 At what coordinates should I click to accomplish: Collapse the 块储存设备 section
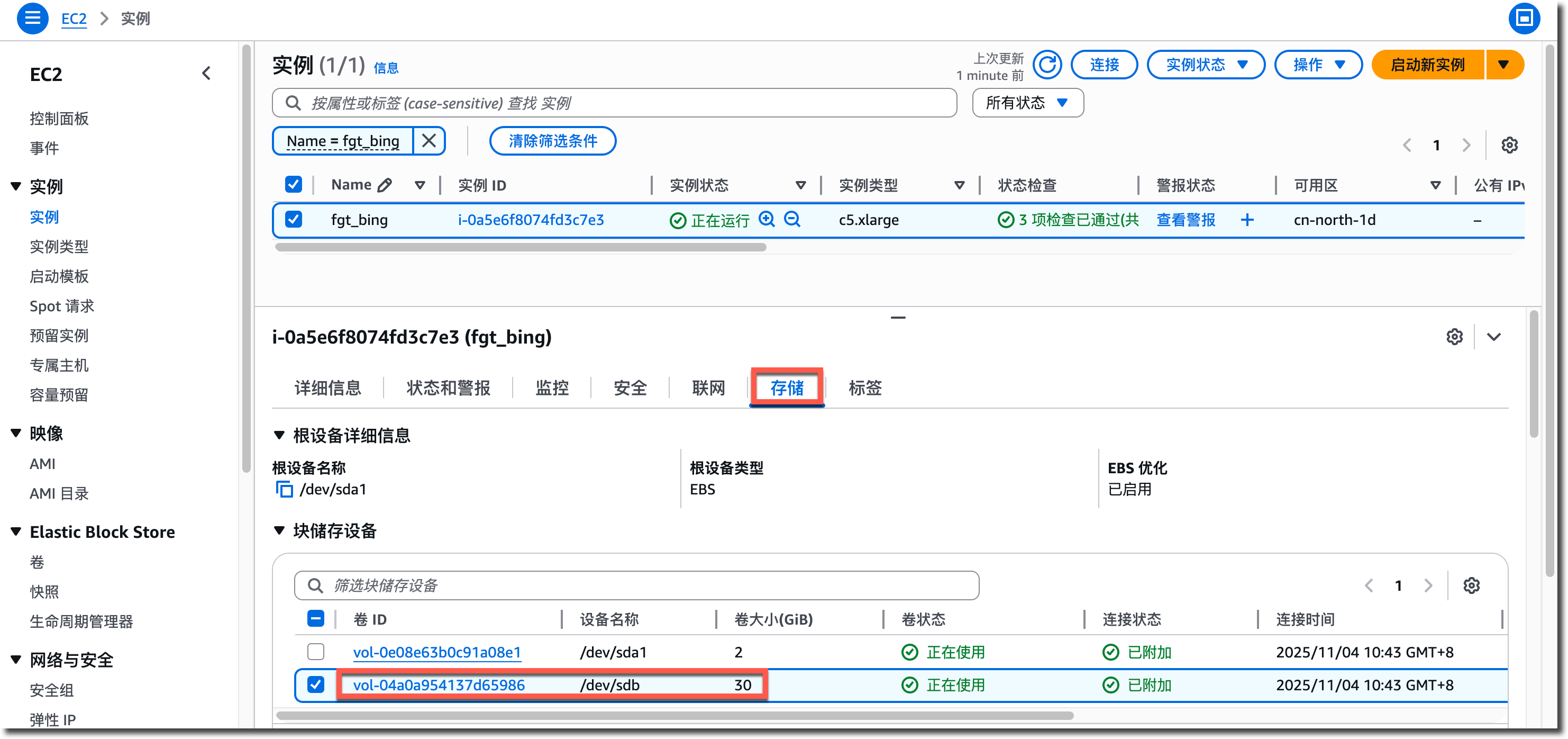point(279,530)
